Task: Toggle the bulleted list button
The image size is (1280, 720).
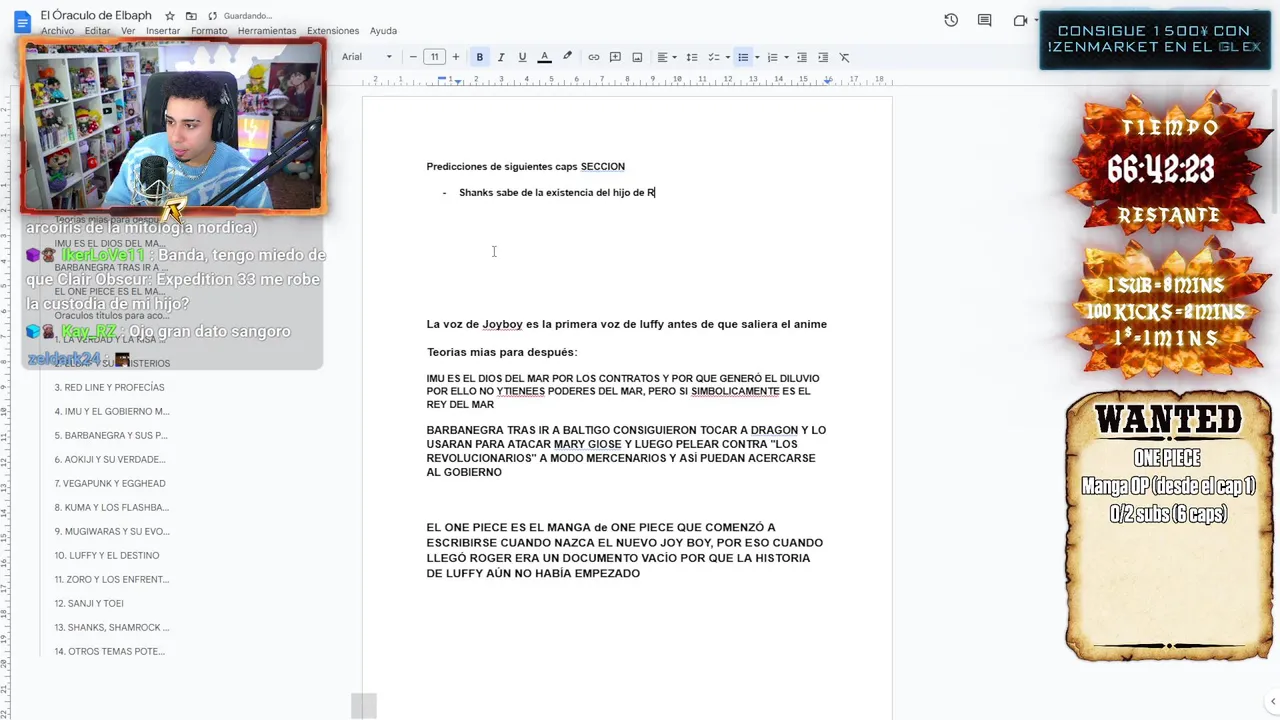Action: (743, 57)
